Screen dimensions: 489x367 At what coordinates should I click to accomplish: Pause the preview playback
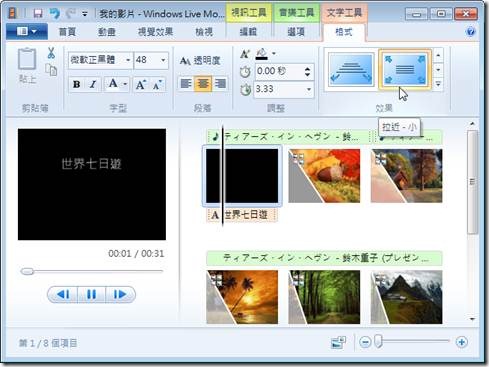(x=91, y=295)
